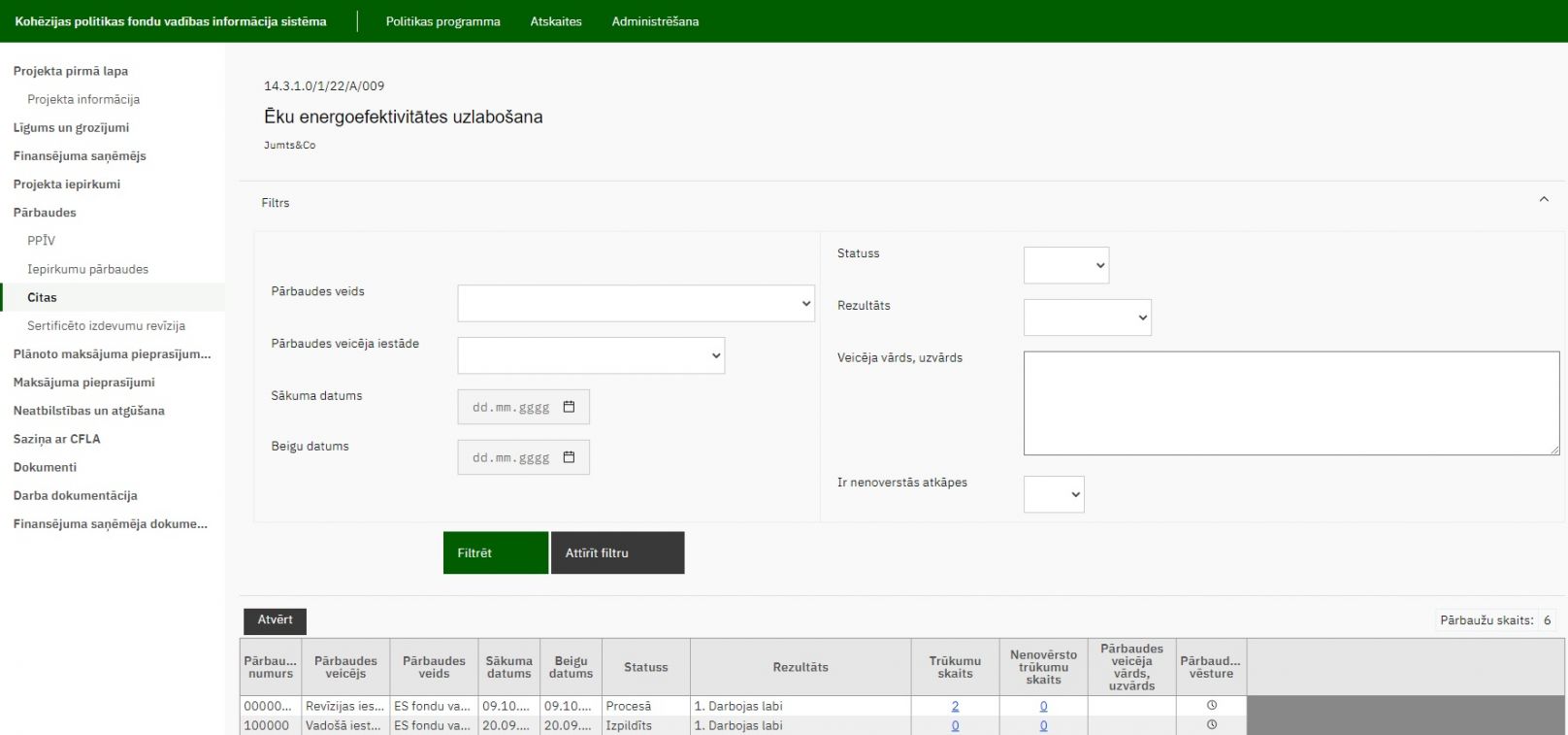Open the Ir novērstās atkāpes dropdown
Screen dimensions: 1568x735
[1054, 494]
